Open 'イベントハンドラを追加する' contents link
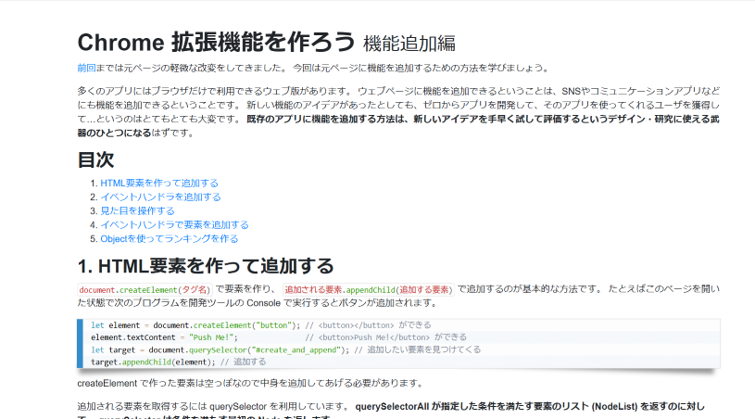This screenshot has height=419, width=755. click(160, 197)
